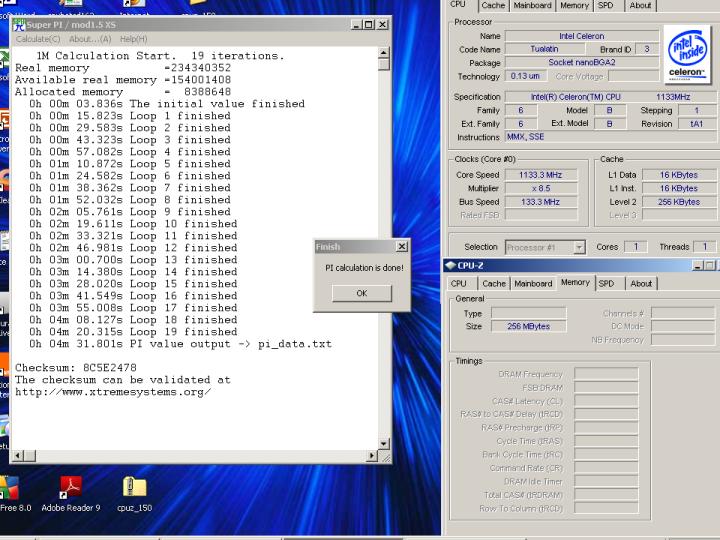Switch to Cache tab in upper CPU-Z
Image resolution: width=720 pixels, height=540 pixels.
pos(493,5)
